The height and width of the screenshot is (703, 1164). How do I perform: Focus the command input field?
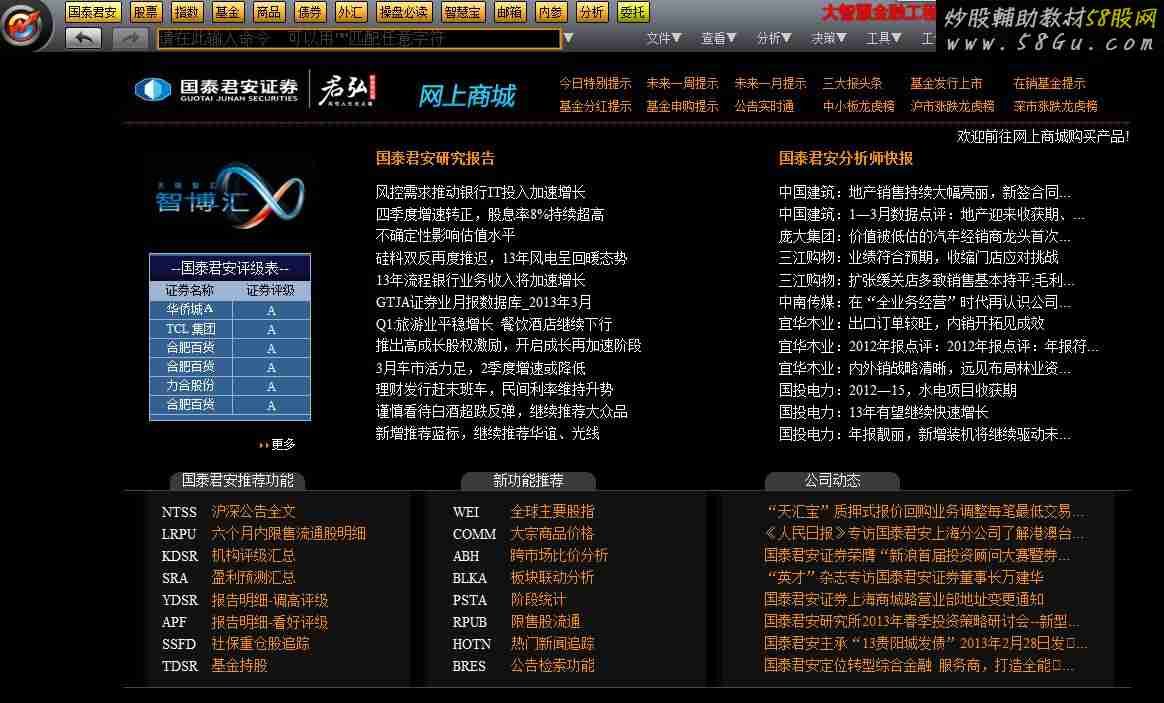click(x=359, y=38)
